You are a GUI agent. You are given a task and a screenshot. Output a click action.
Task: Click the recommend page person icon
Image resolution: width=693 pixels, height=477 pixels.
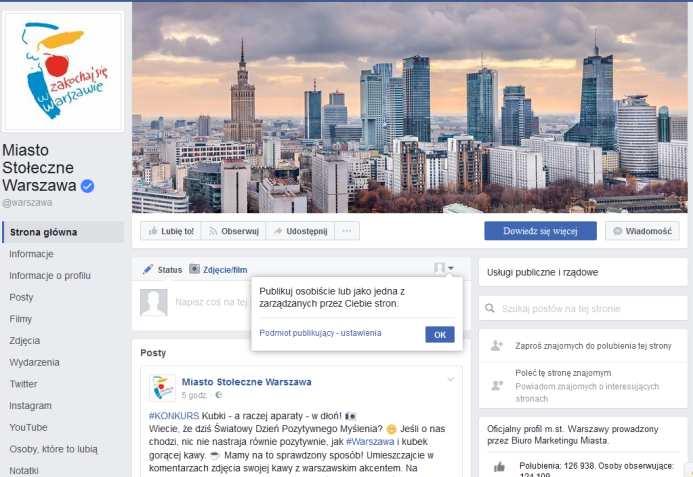coord(497,385)
